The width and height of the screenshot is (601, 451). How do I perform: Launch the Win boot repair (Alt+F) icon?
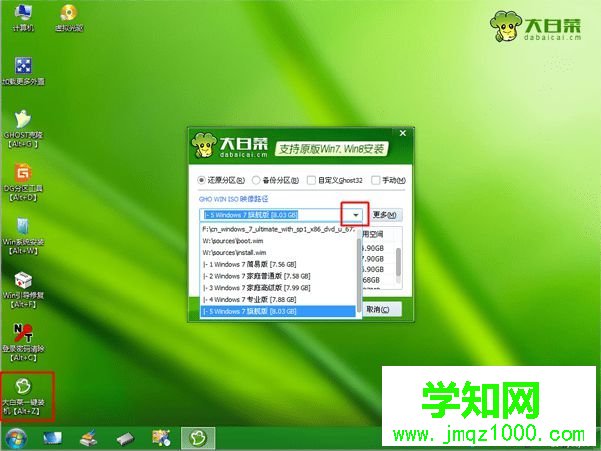point(23,290)
